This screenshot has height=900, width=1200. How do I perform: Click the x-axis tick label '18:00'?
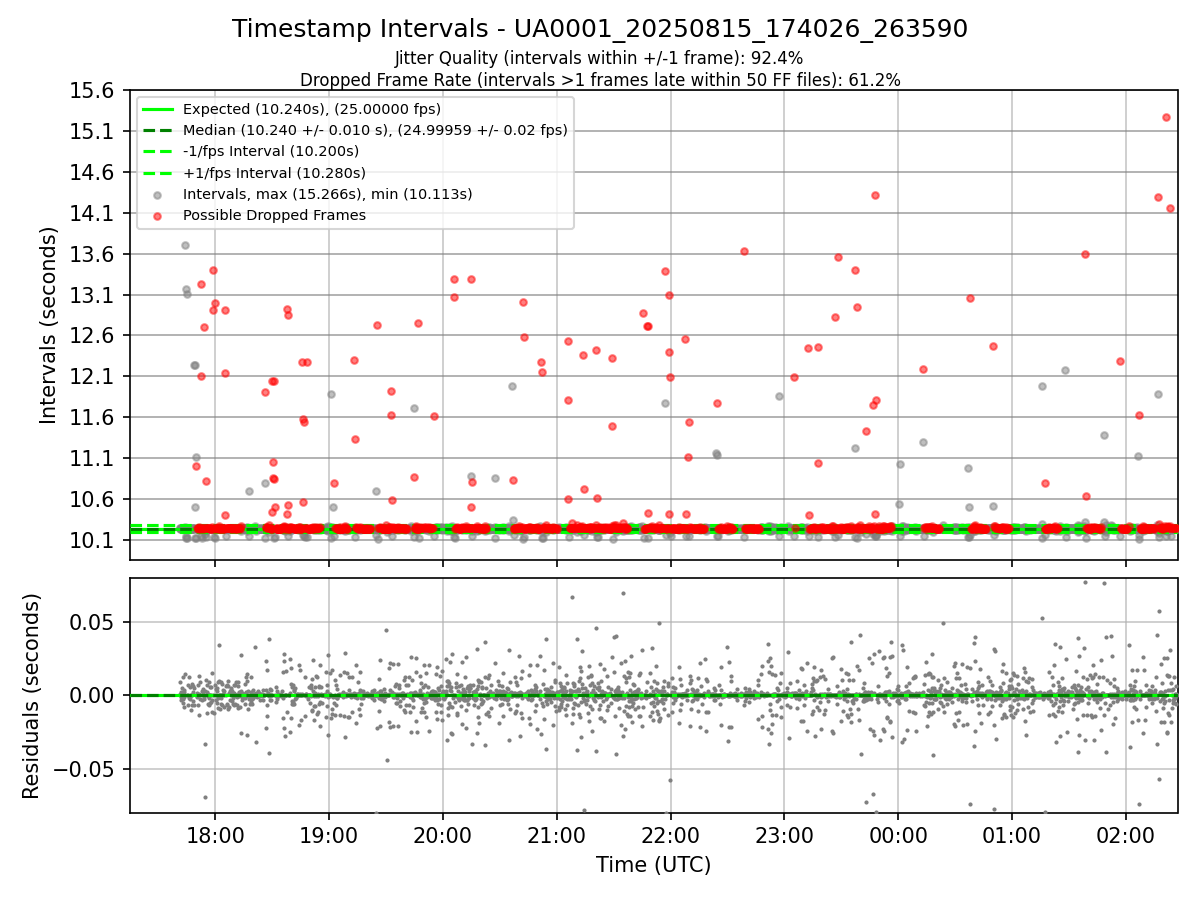tap(215, 835)
